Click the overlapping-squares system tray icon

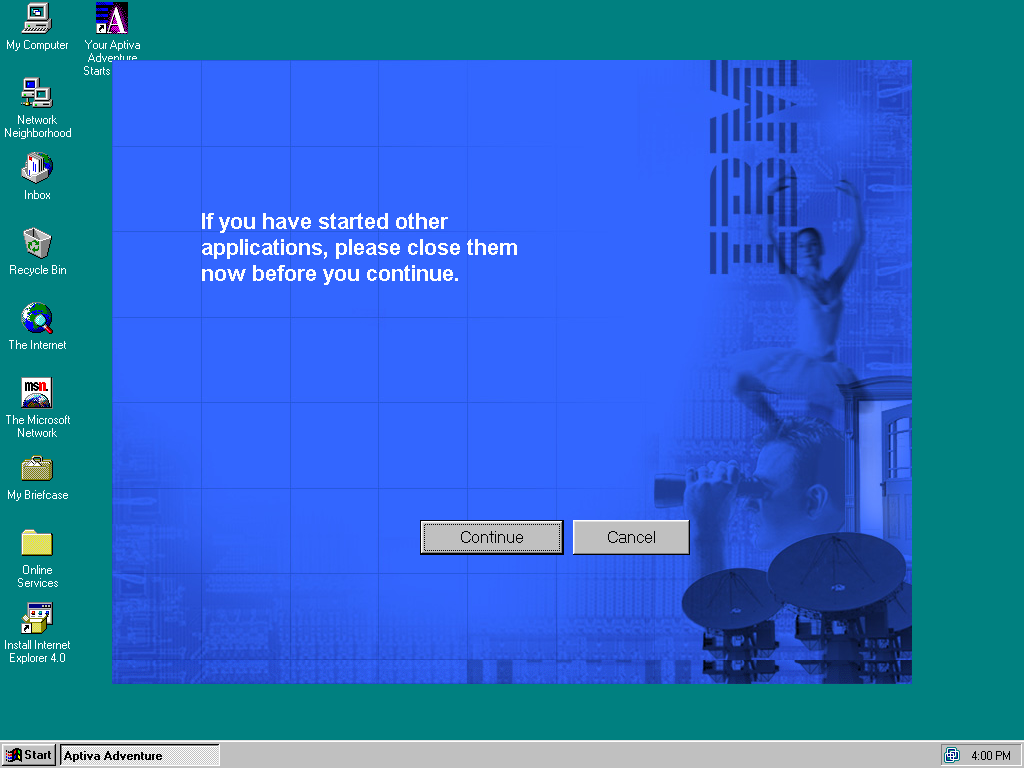tap(952, 755)
